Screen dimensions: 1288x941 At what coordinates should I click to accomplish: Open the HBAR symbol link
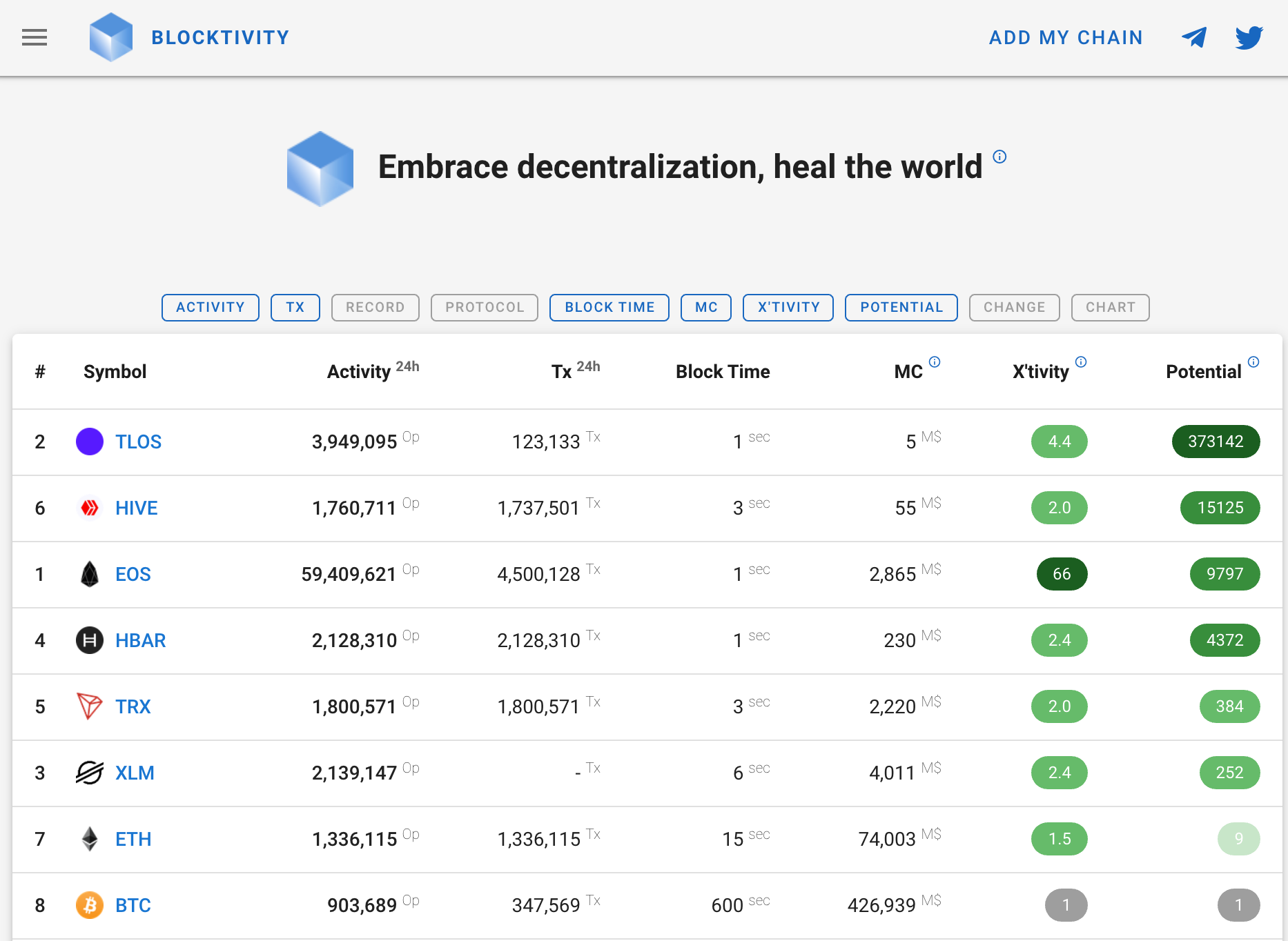(x=141, y=640)
